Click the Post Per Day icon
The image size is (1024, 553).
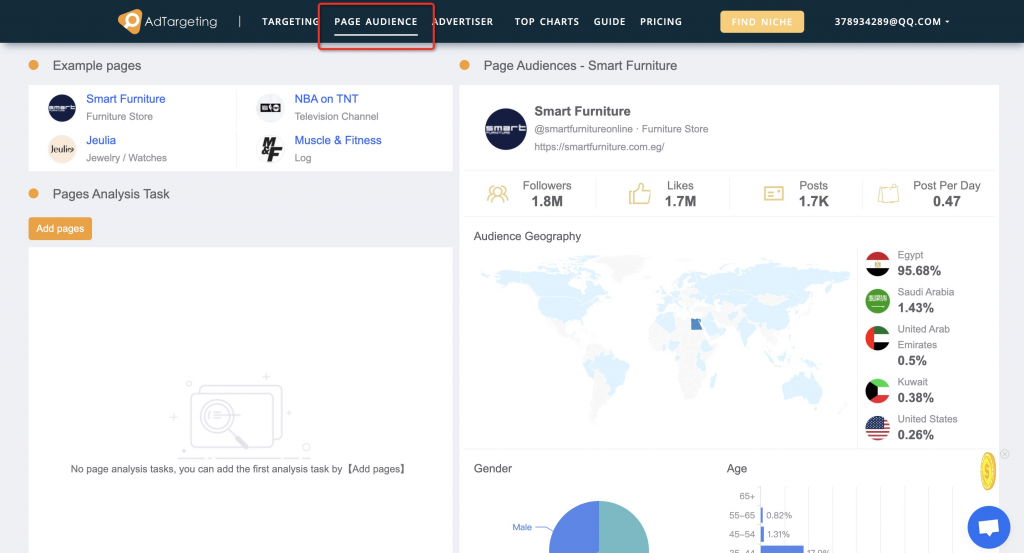tap(888, 194)
